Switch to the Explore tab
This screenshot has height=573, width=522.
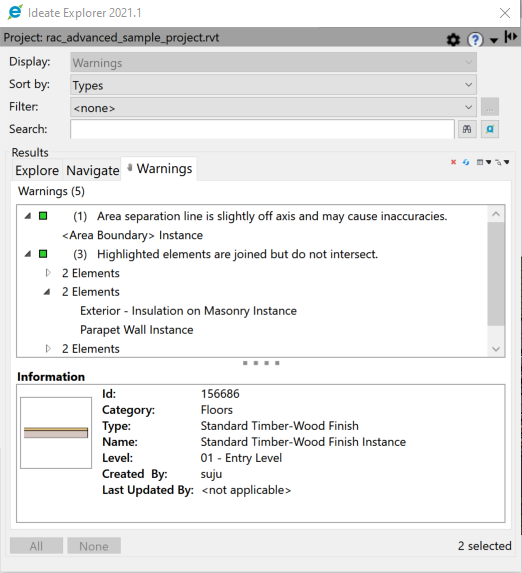(37, 170)
